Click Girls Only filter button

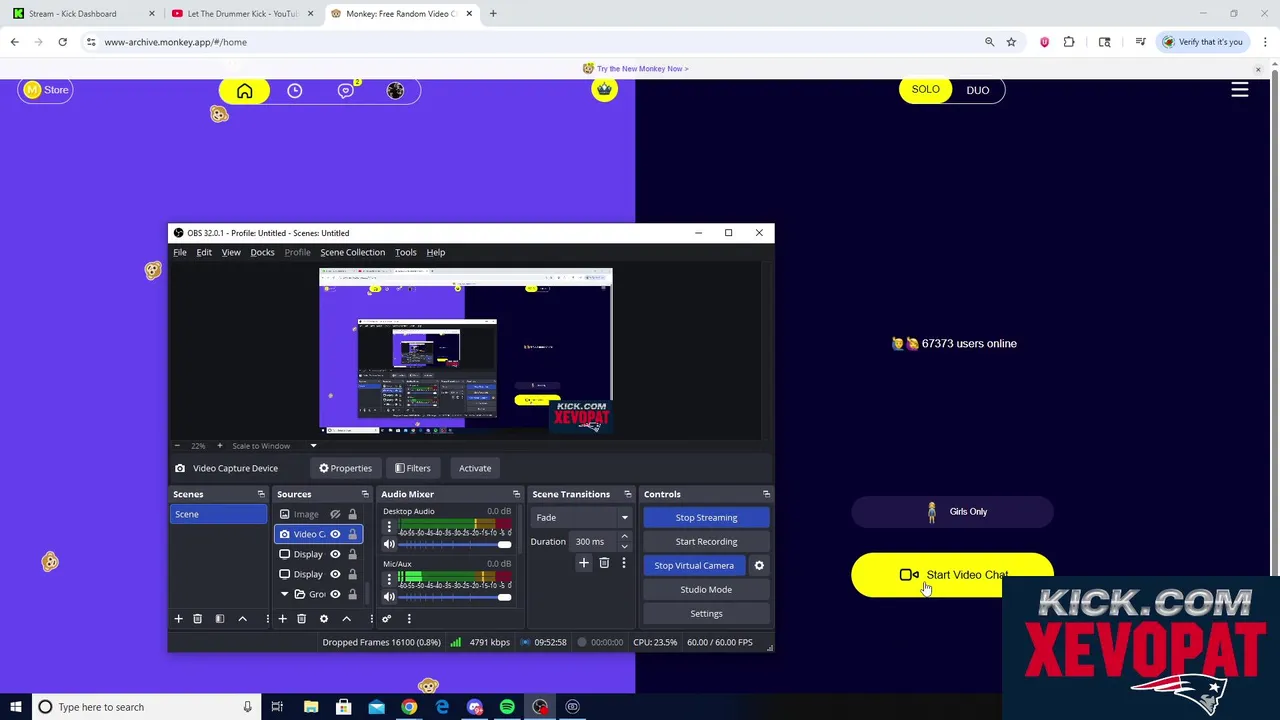(x=952, y=512)
